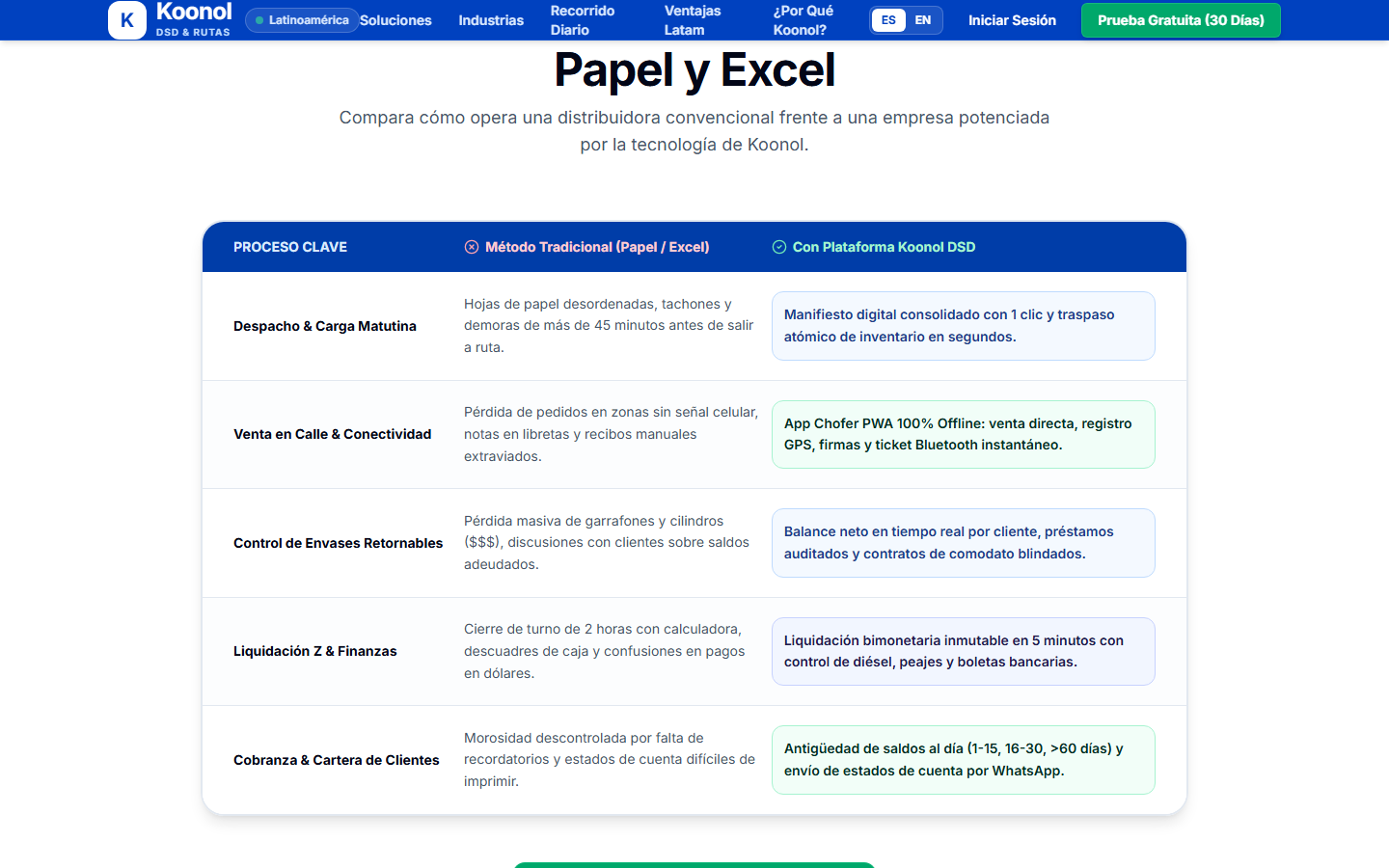
Task: Go to Recorrido Diario section
Action: click(583, 20)
